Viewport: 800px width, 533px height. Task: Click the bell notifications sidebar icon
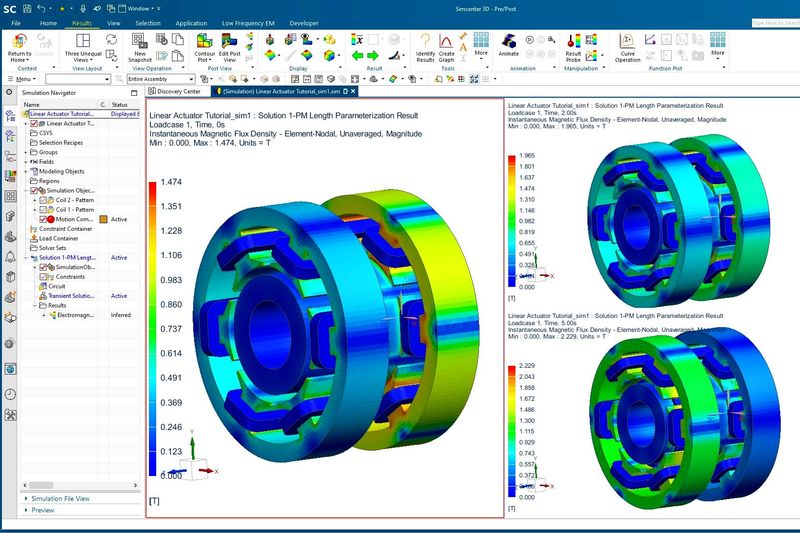[10, 256]
